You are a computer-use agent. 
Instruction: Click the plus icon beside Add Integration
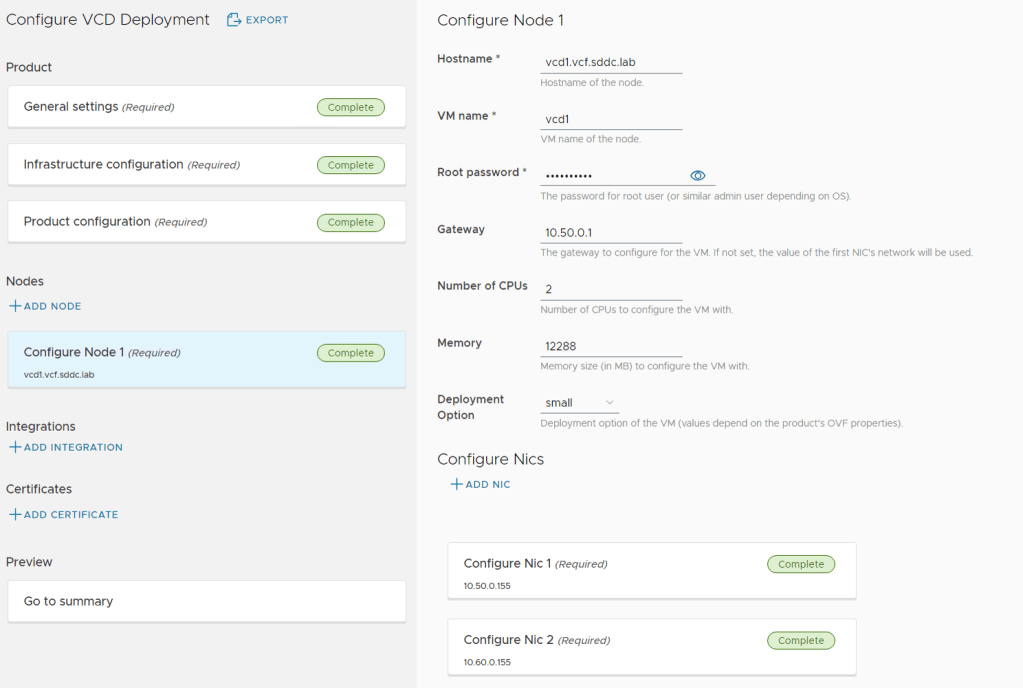pyautogui.click(x=15, y=447)
